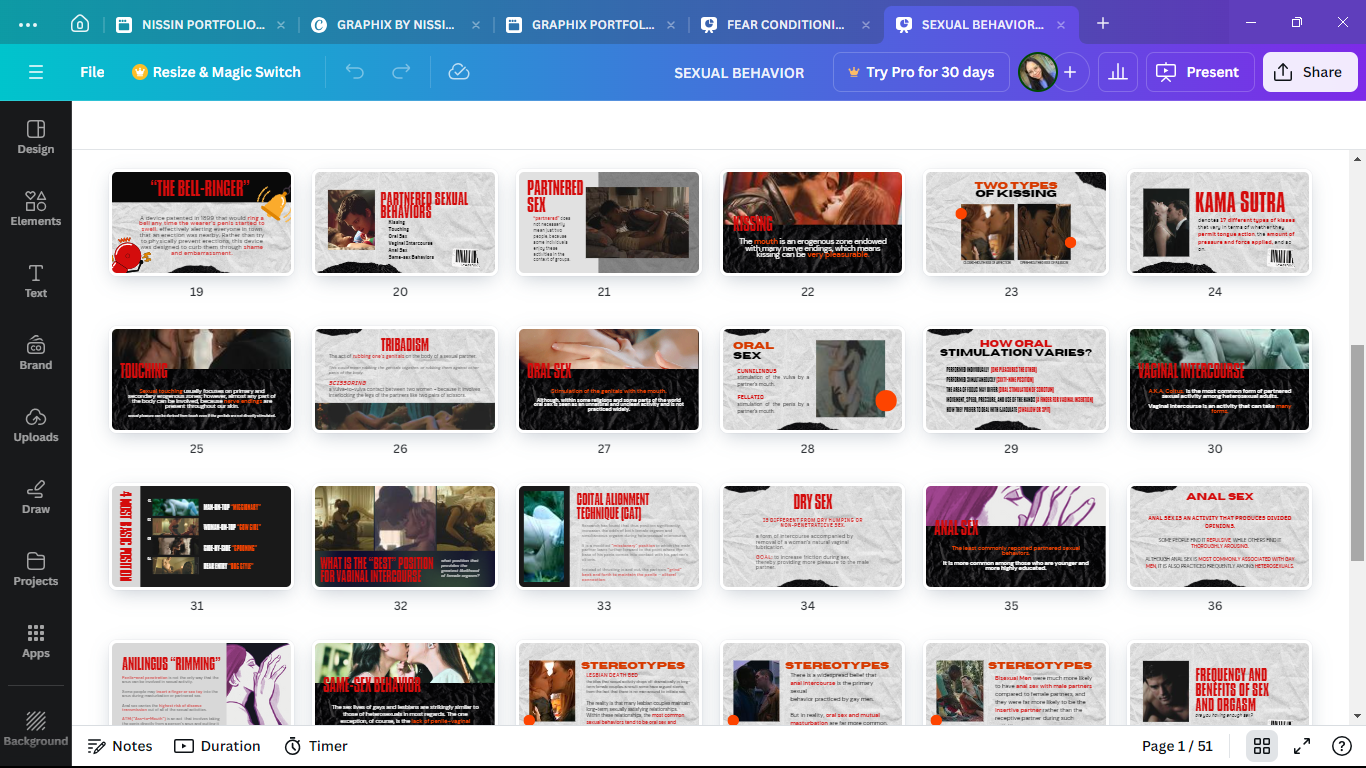Open the Apps panel
This screenshot has width=1366, height=768.
[x=36, y=641]
